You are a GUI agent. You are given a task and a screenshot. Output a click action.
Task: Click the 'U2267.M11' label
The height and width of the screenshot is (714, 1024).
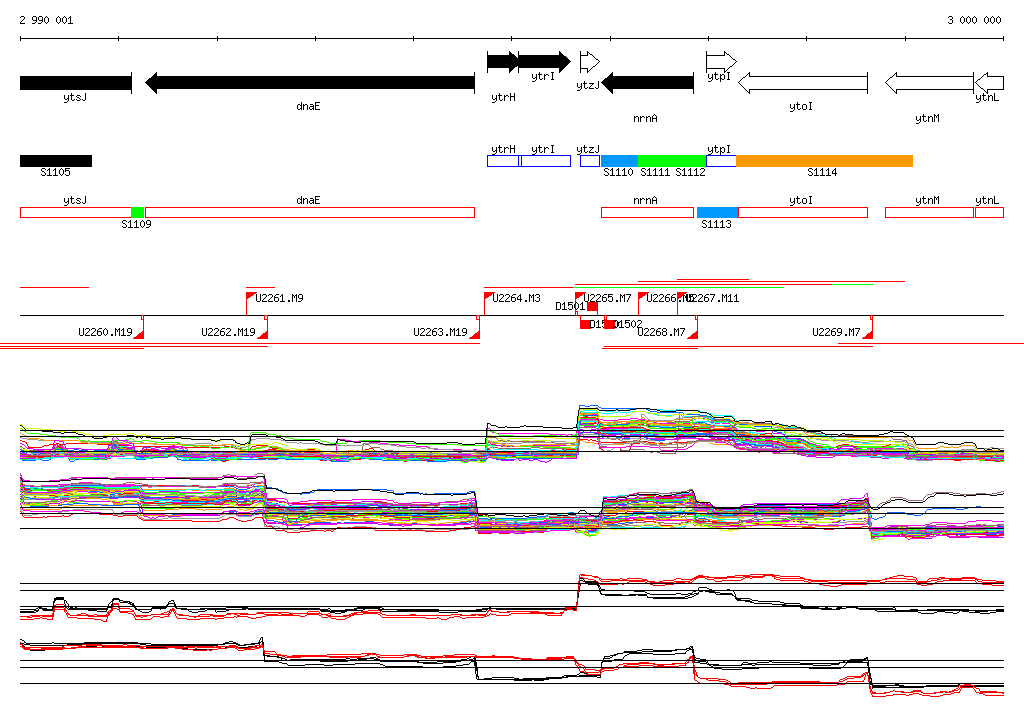click(x=713, y=298)
